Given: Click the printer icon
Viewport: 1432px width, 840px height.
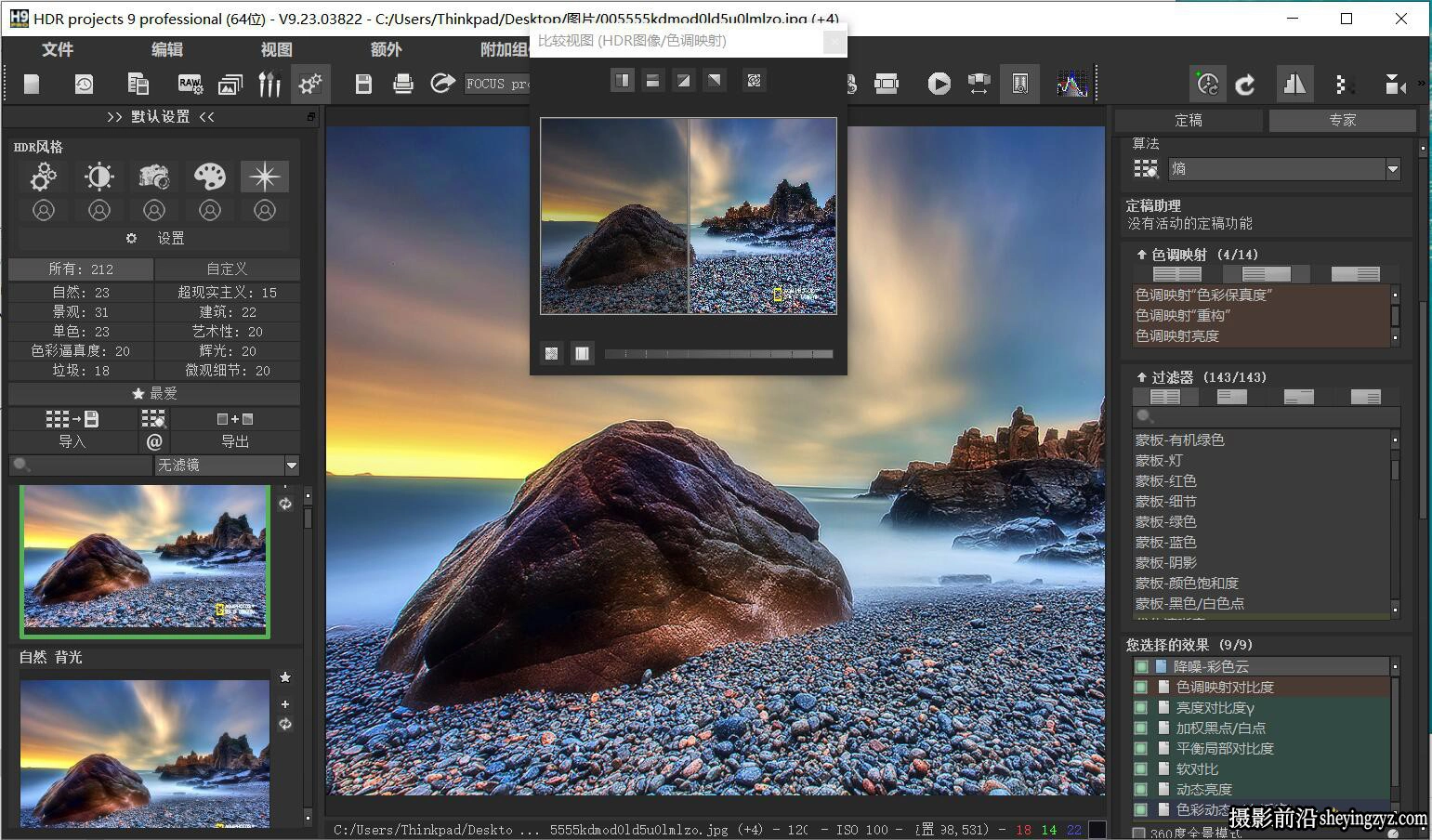Looking at the screenshot, I should pyautogui.click(x=403, y=85).
